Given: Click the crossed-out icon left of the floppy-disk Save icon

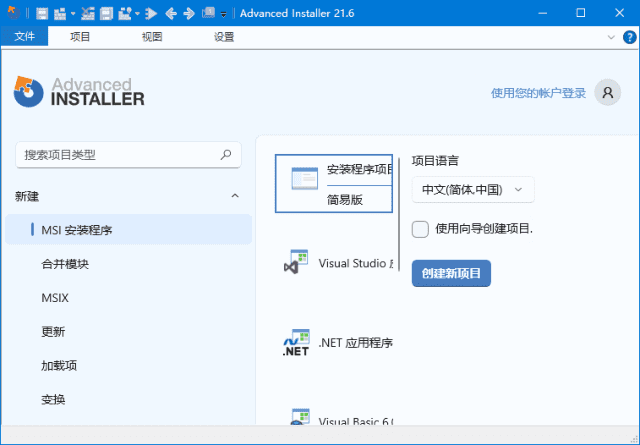Looking at the screenshot, I should click(x=87, y=13).
